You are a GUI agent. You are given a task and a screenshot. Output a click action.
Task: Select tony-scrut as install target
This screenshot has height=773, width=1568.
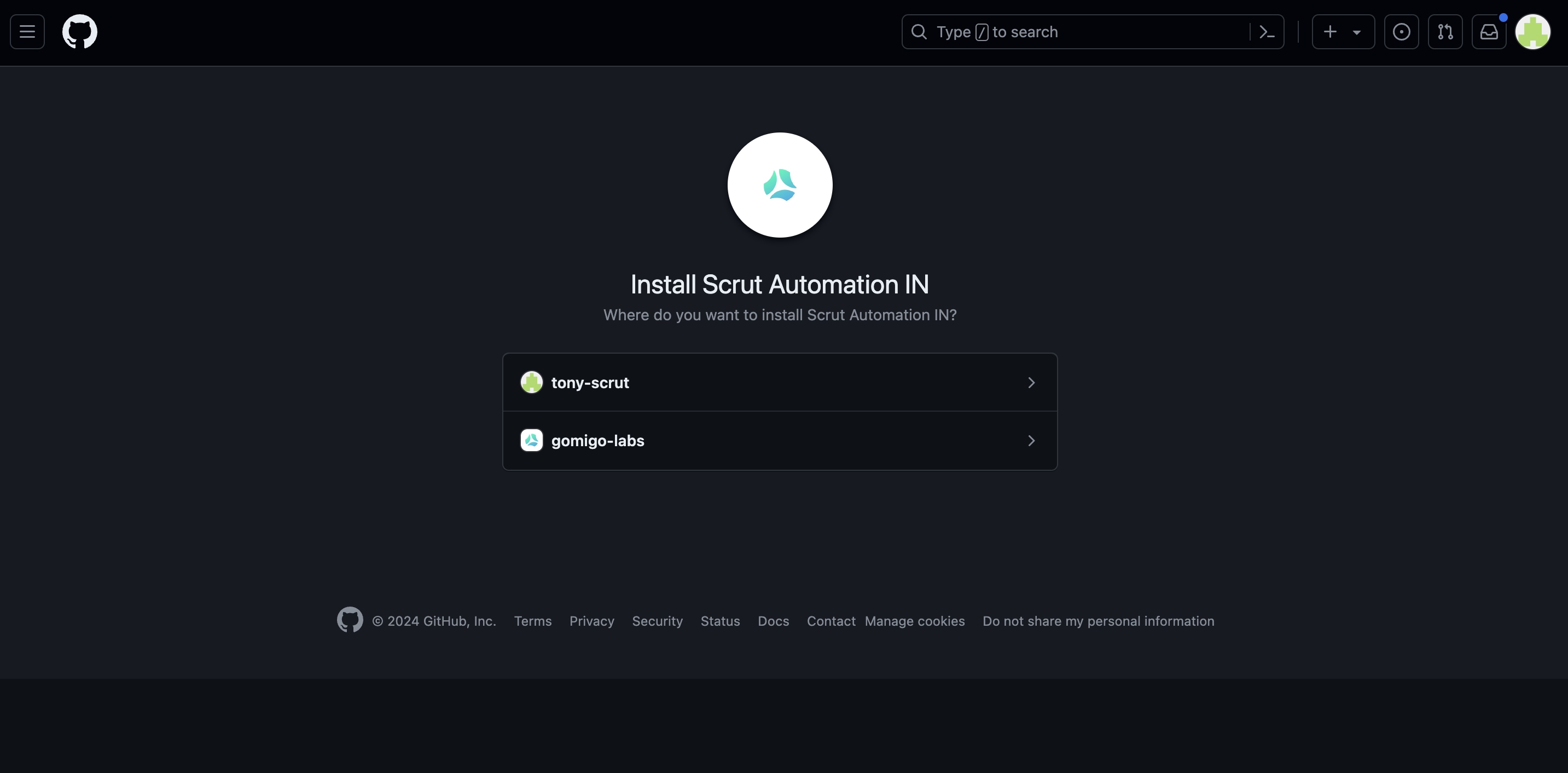point(780,383)
